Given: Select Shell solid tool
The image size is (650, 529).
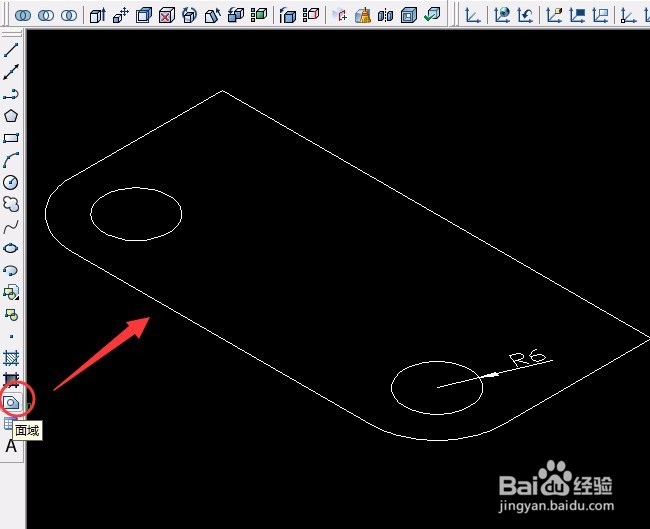Looking at the screenshot, I should pos(409,15).
